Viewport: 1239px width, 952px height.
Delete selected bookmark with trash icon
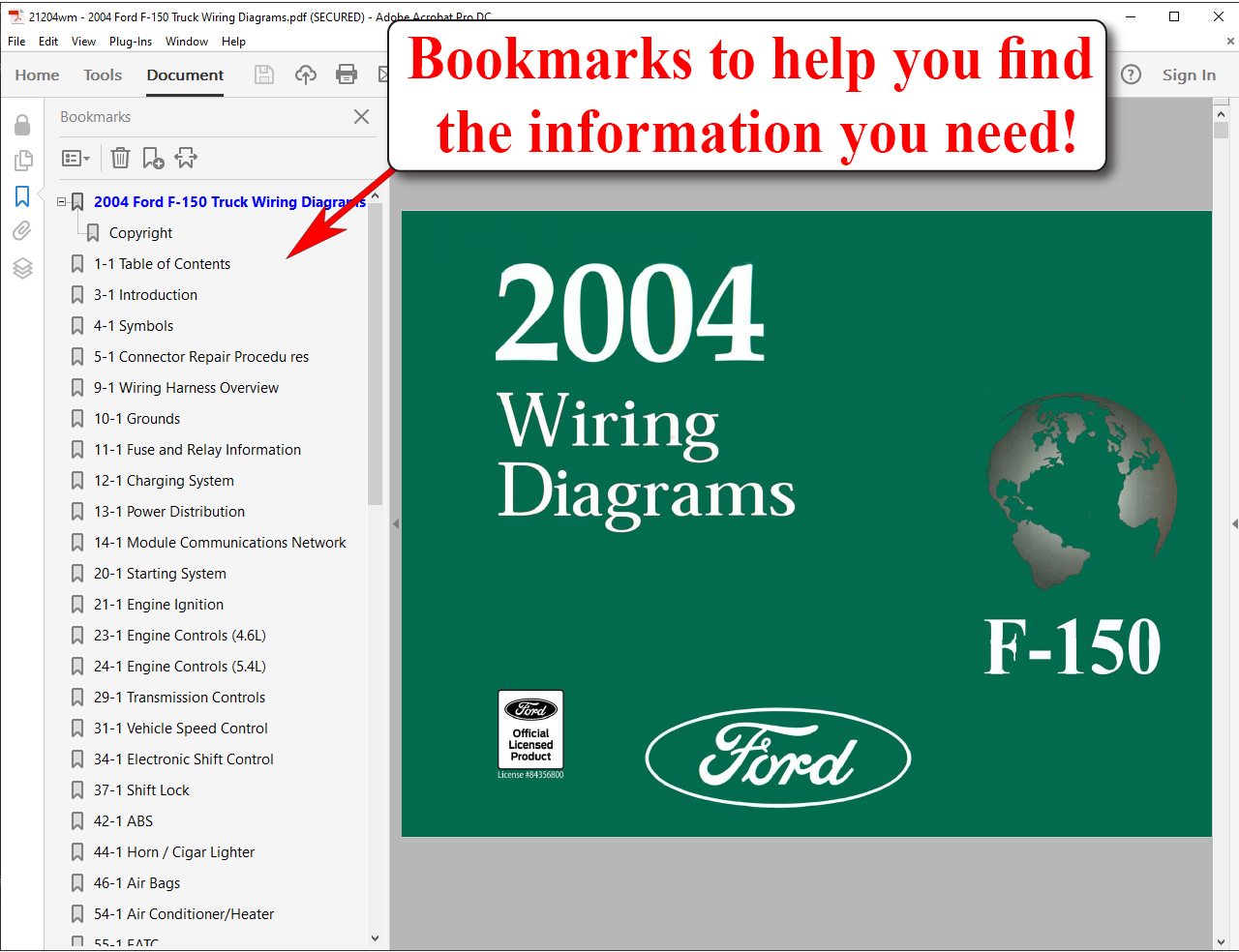[x=120, y=158]
